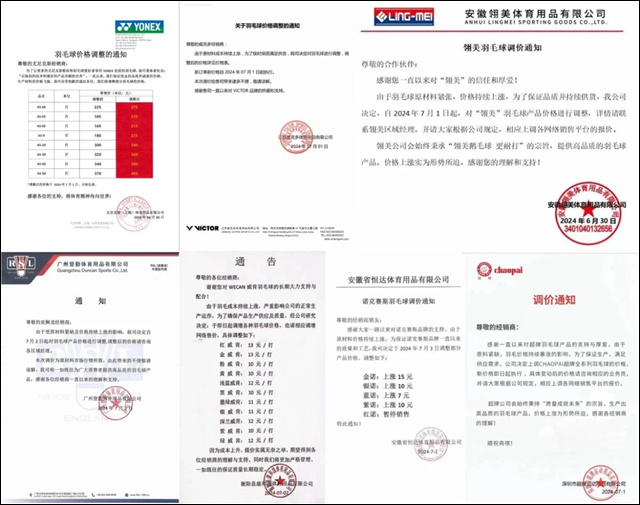Image resolution: width=640 pixels, height=505 pixels.
Task: Click the red stamp on Chaopai notice
Action: tap(600, 483)
